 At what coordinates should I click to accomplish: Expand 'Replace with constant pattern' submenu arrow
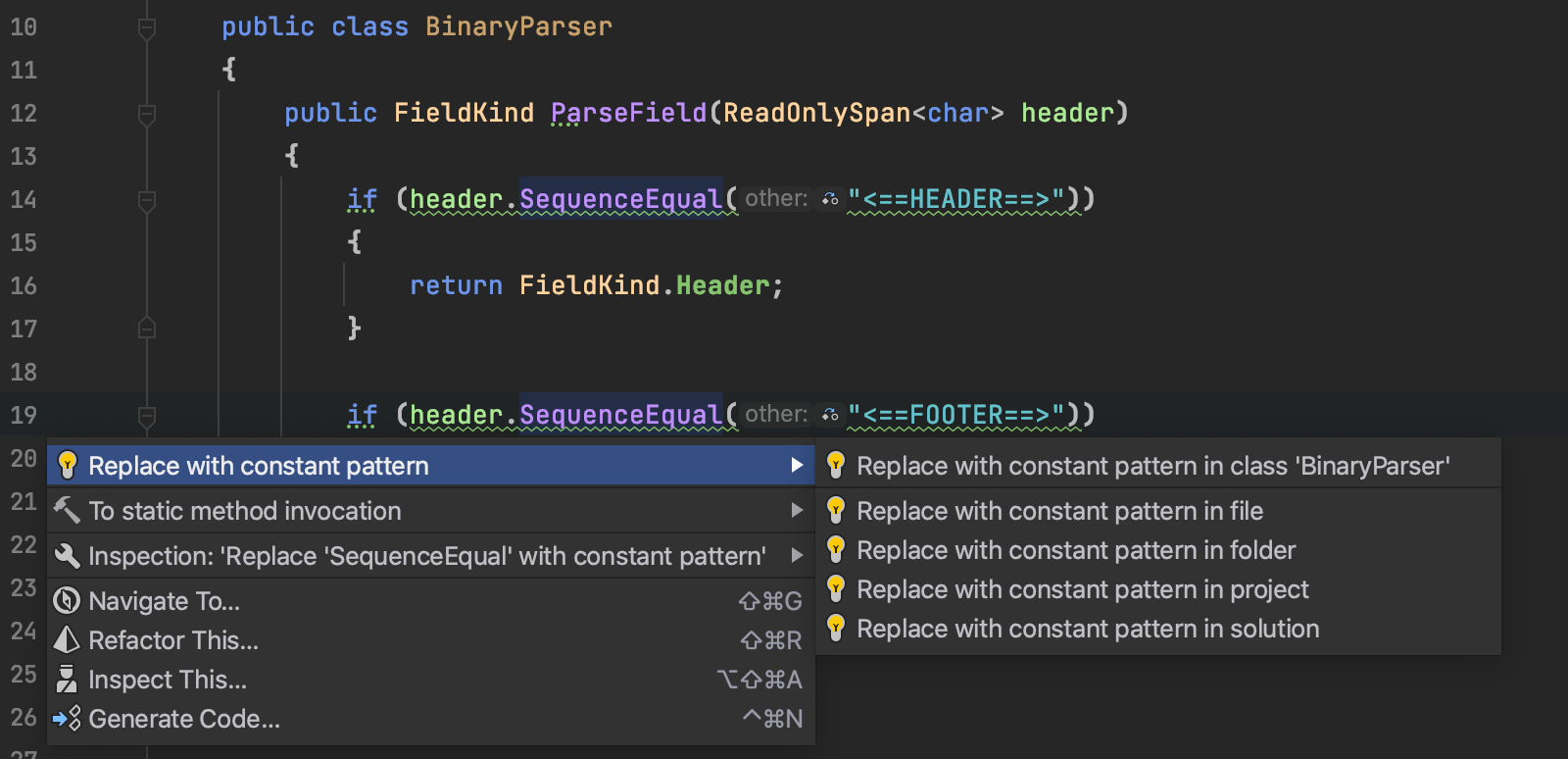797,465
